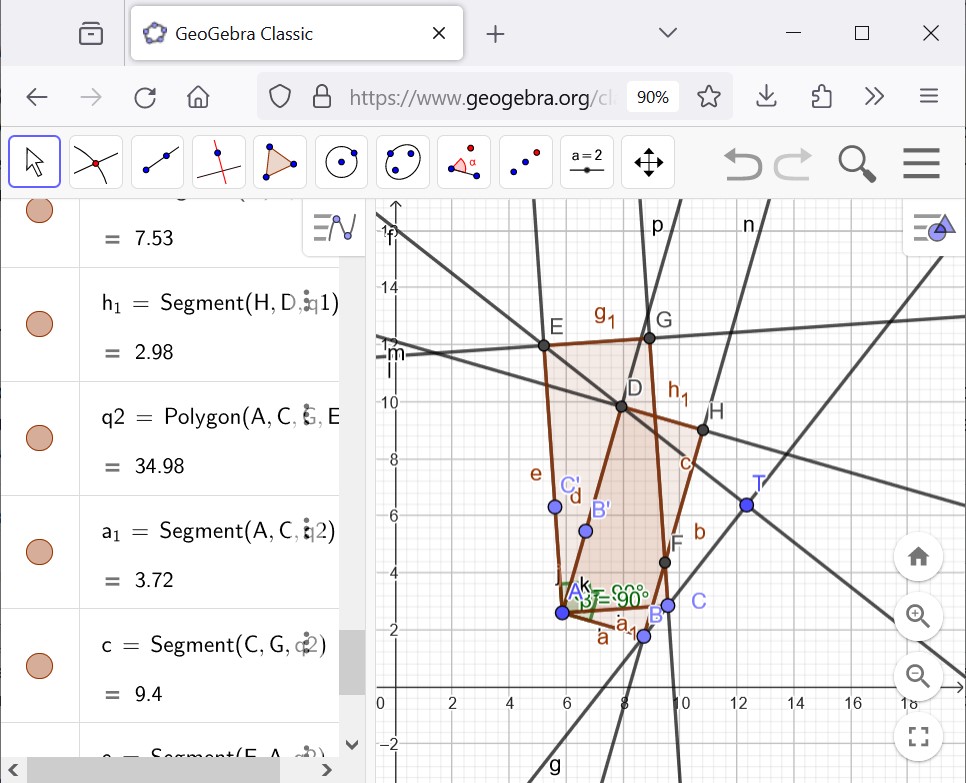Select the Perpendicular line tool
966x783 pixels.
tap(219, 161)
